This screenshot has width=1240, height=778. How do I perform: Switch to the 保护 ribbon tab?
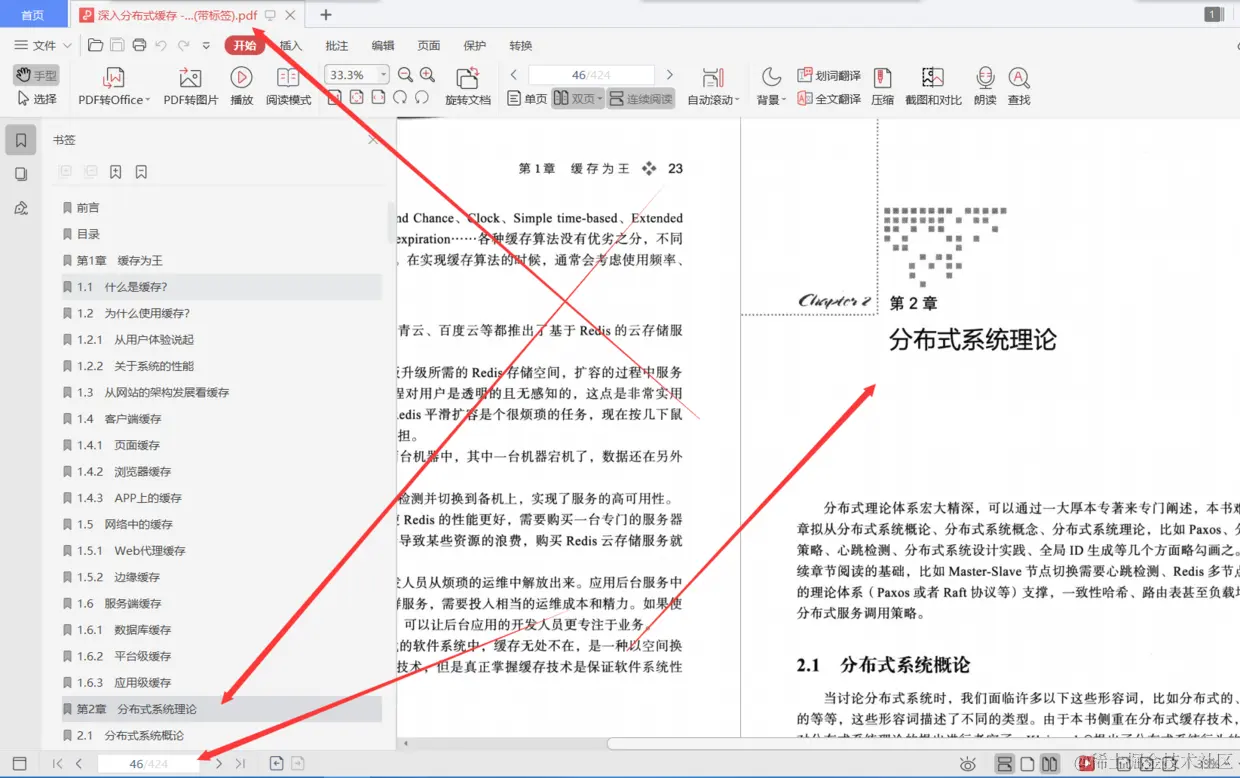[x=475, y=45]
